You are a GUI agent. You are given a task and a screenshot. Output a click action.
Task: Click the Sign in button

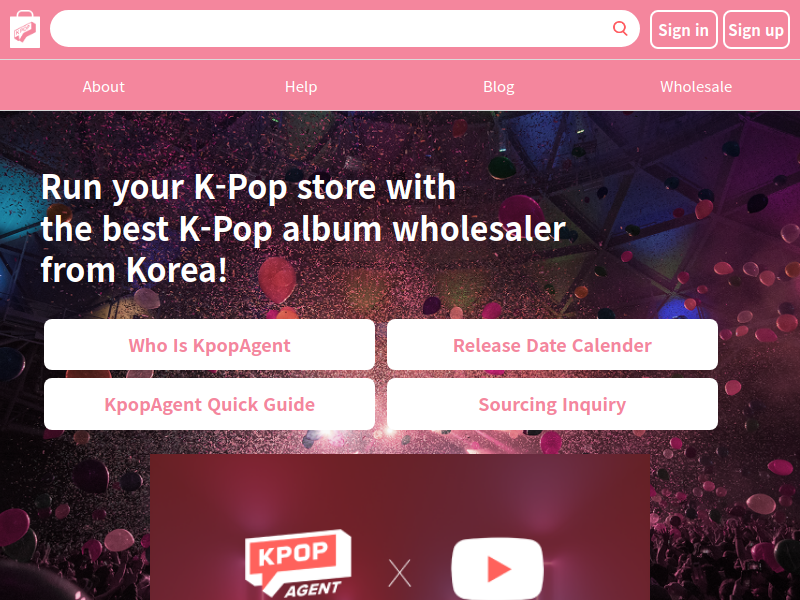click(684, 30)
